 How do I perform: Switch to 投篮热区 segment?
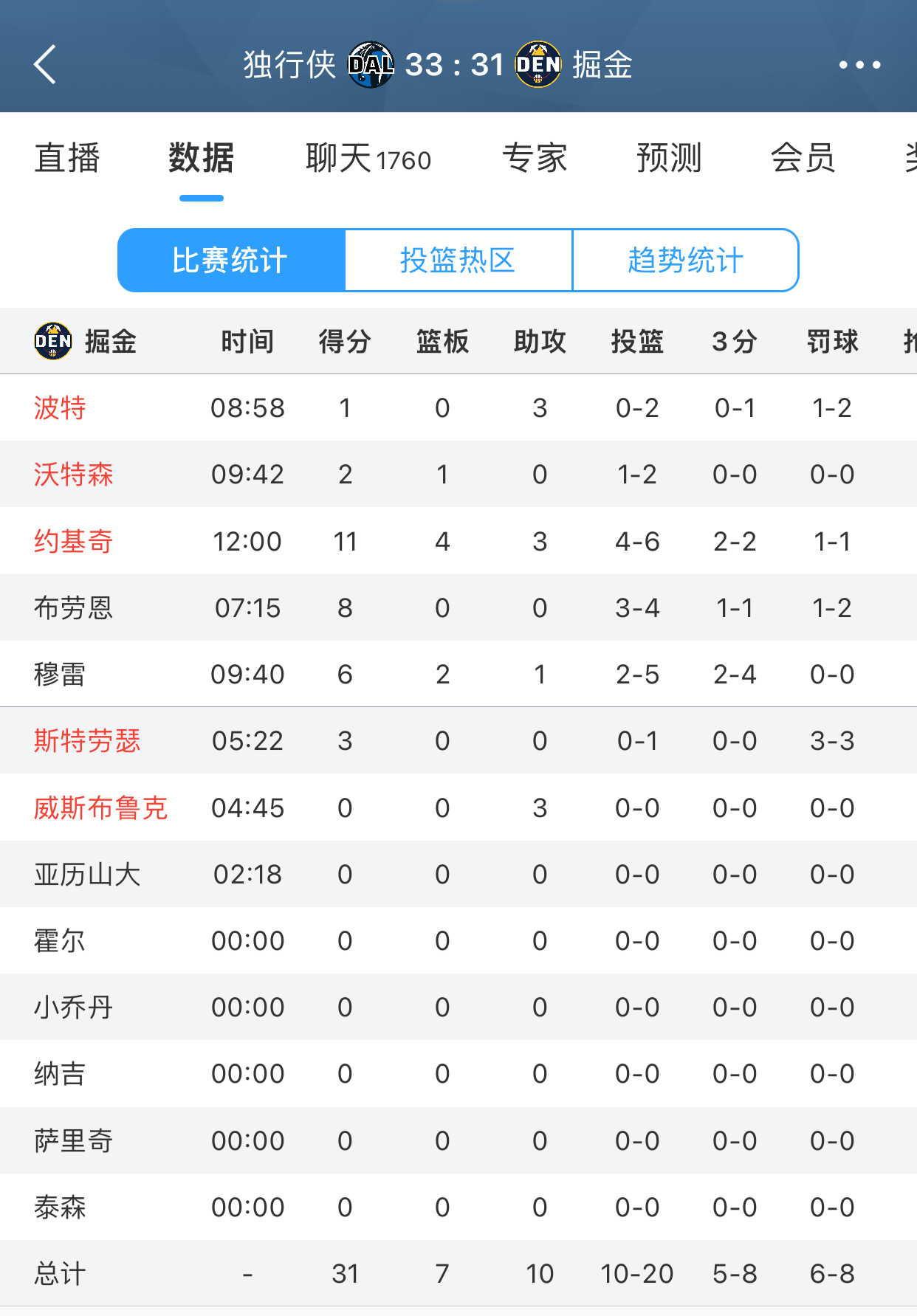coord(458,261)
